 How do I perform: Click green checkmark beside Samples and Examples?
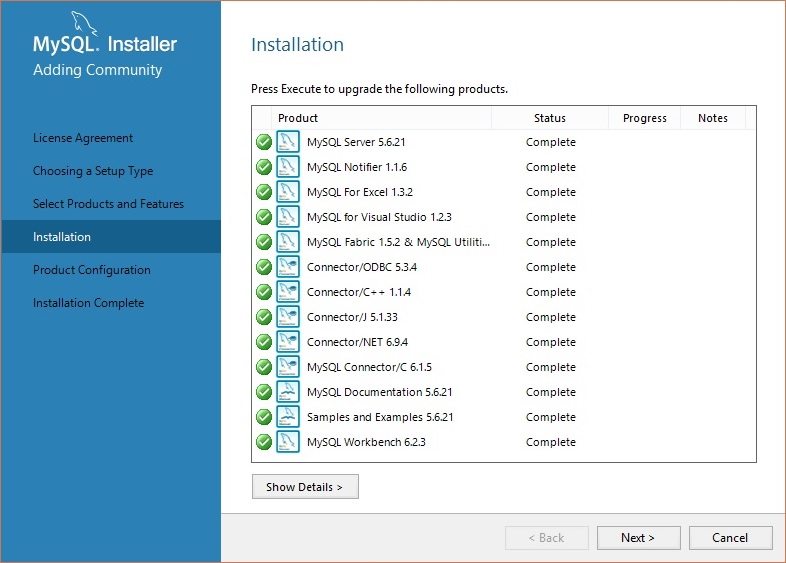[264, 417]
